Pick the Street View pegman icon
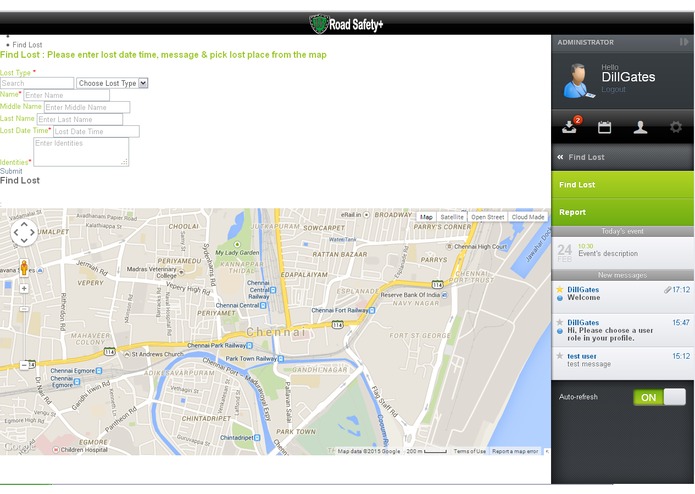This screenshot has height=494, width=695. click(24, 268)
